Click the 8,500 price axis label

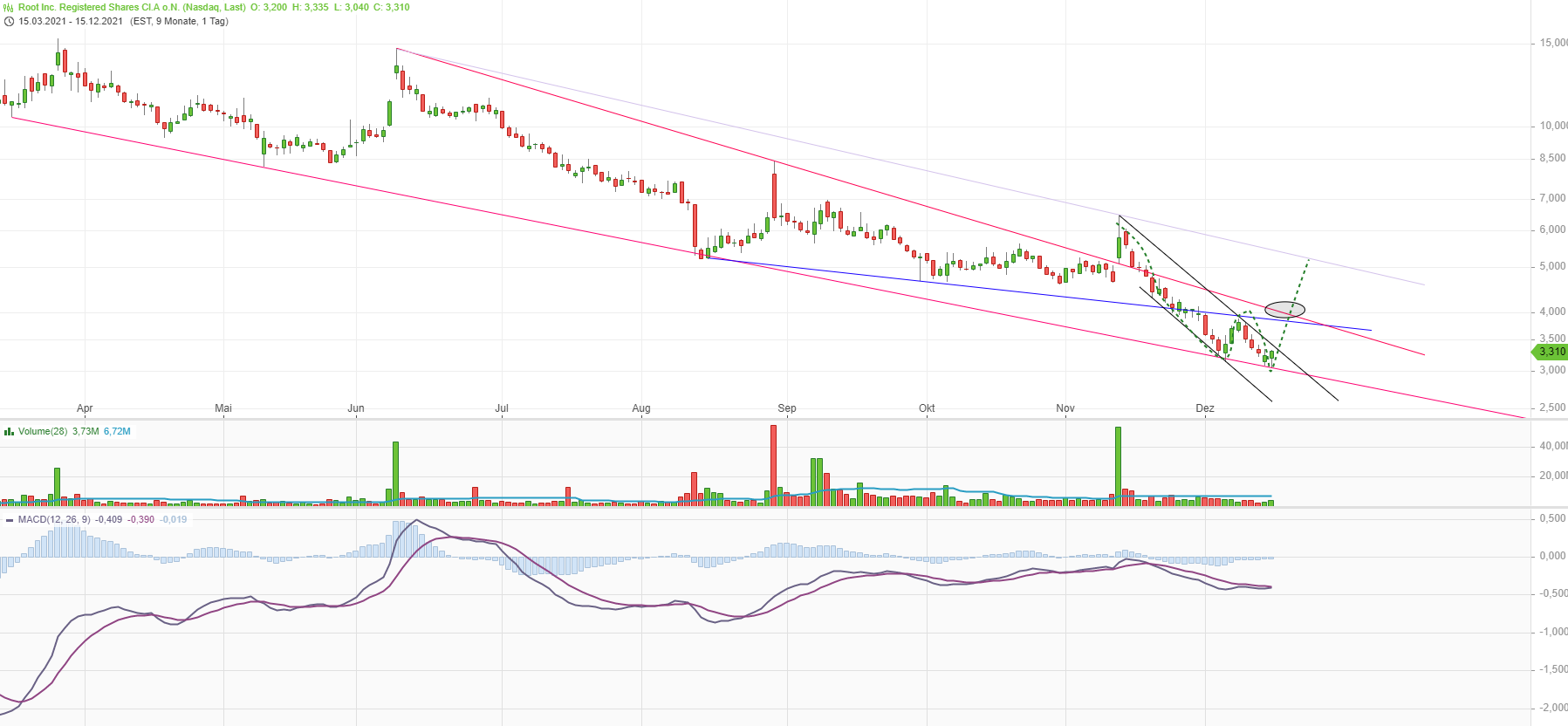[x=1552, y=158]
